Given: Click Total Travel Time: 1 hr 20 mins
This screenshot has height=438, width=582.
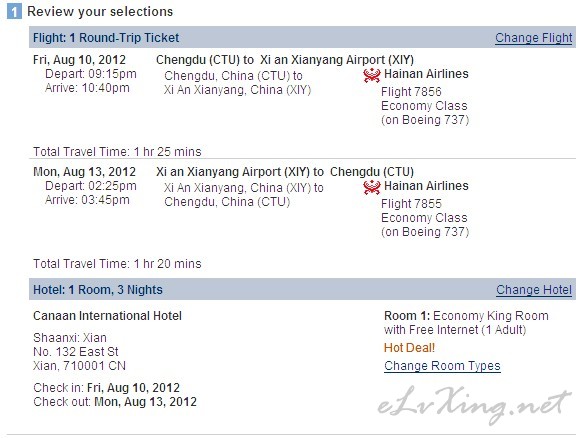Looking at the screenshot, I should click(117, 264).
